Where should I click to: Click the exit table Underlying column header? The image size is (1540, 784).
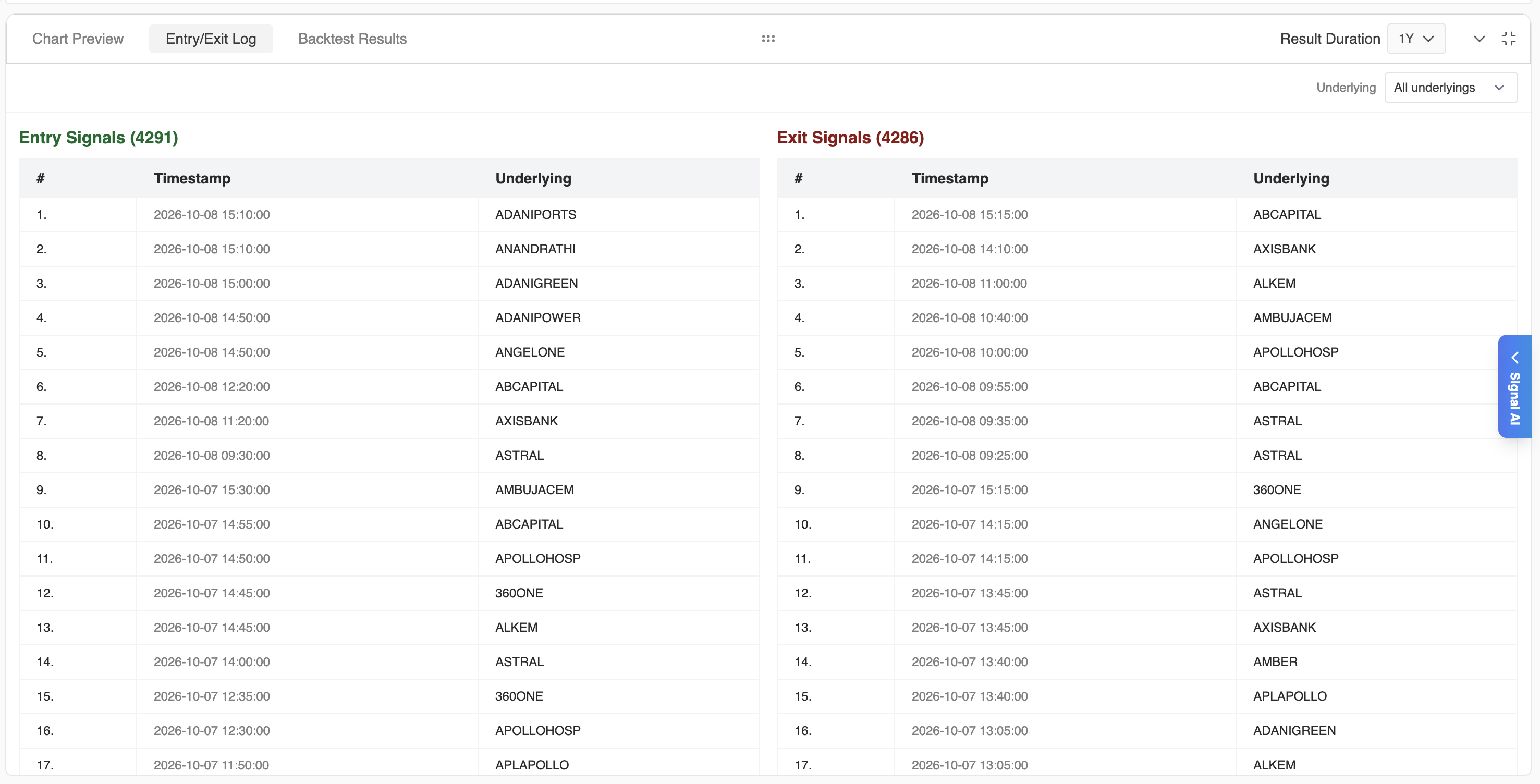point(1291,178)
